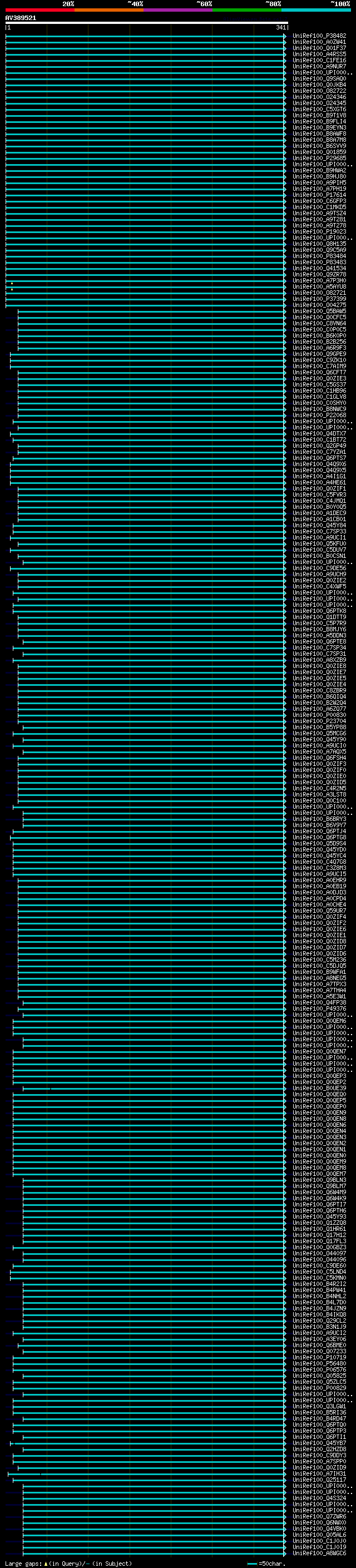Open hit UniRef100_P38482
This screenshot has height=1568, width=356.
(x=319, y=36)
